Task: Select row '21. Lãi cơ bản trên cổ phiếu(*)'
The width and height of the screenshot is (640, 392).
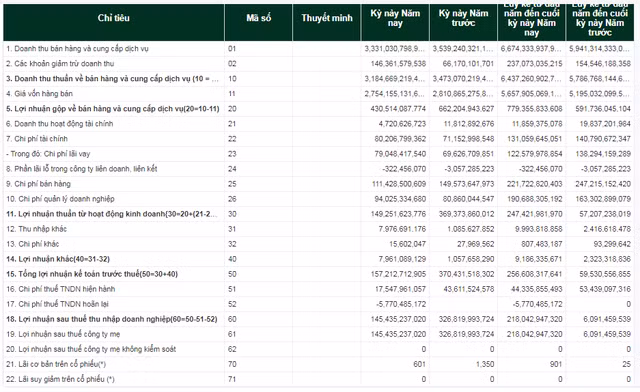Action: (319, 364)
